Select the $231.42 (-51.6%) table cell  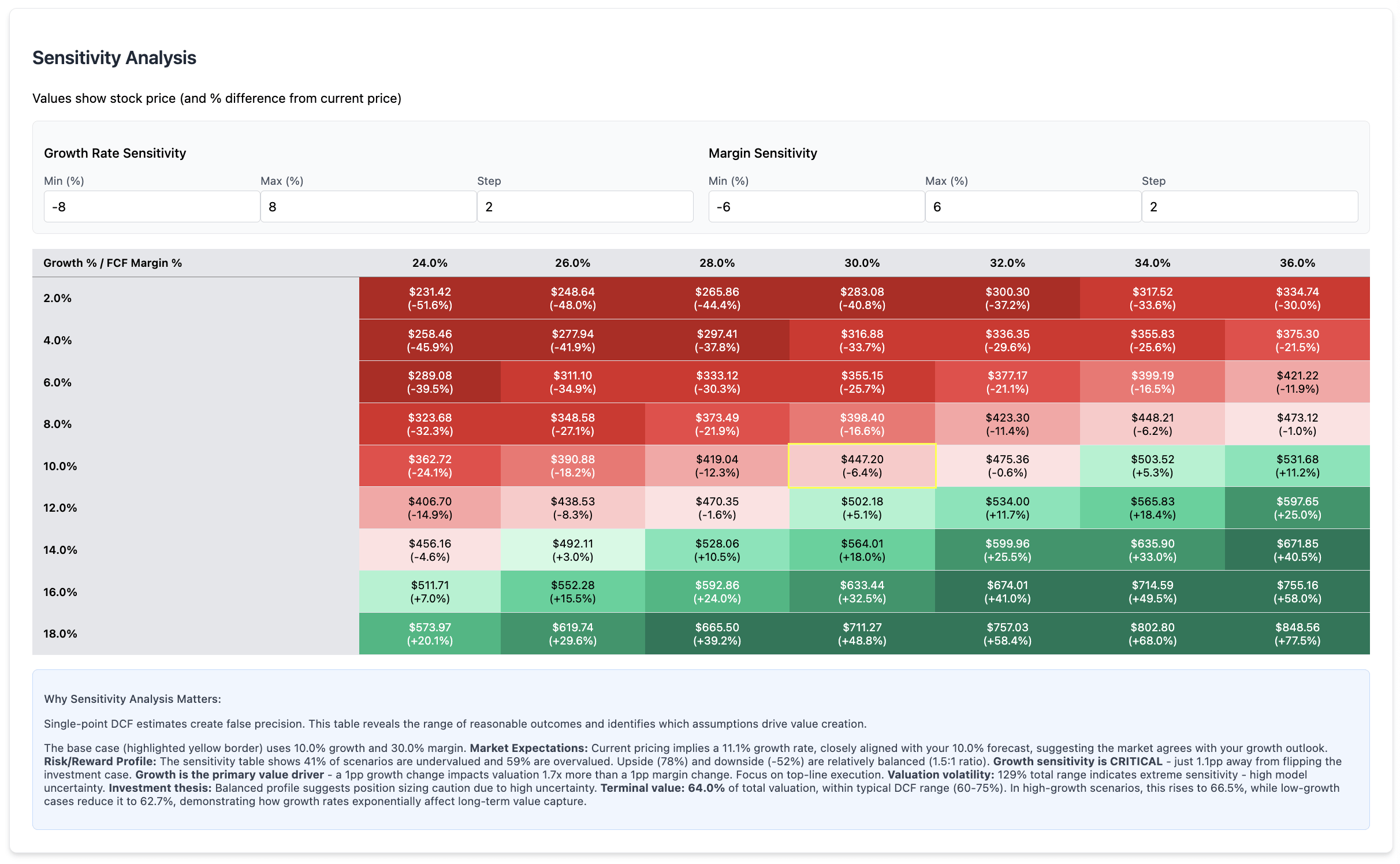[x=430, y=298]
